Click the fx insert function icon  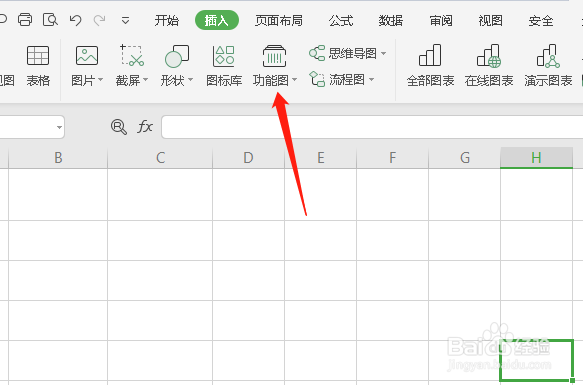click(x=145, y=127)
